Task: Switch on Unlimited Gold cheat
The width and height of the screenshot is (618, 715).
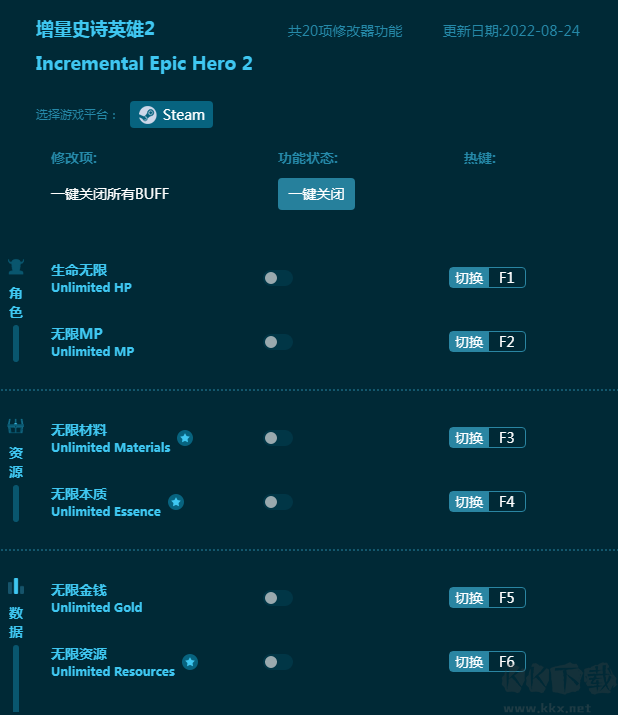Action: 277,598
